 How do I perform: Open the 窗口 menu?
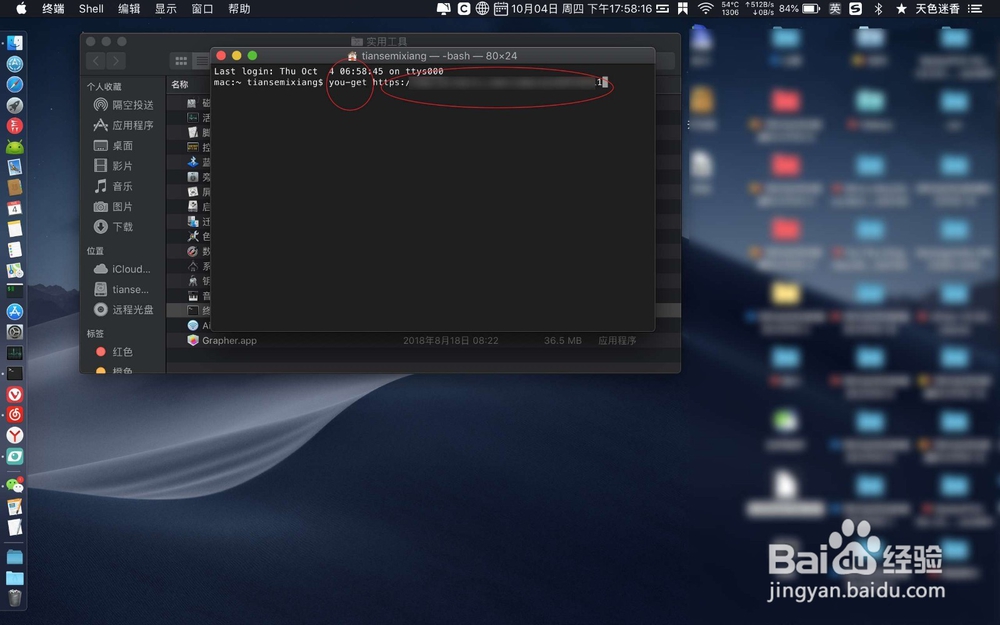(x=203, y=8)
